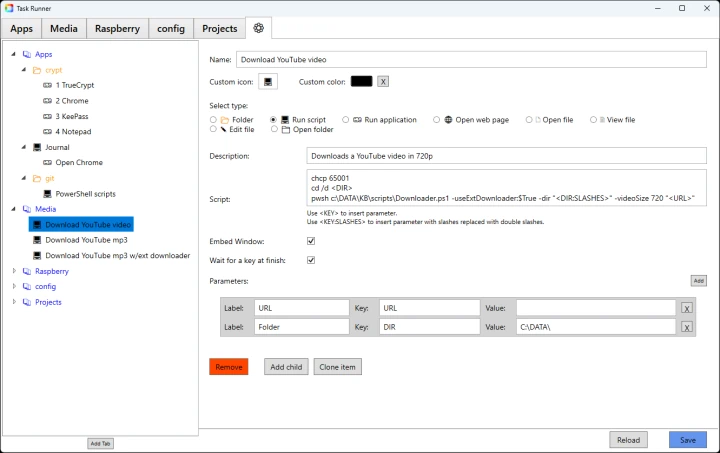Collapse the Journal node
Viewport: 720px width, 453px height.
coord(24,147)
